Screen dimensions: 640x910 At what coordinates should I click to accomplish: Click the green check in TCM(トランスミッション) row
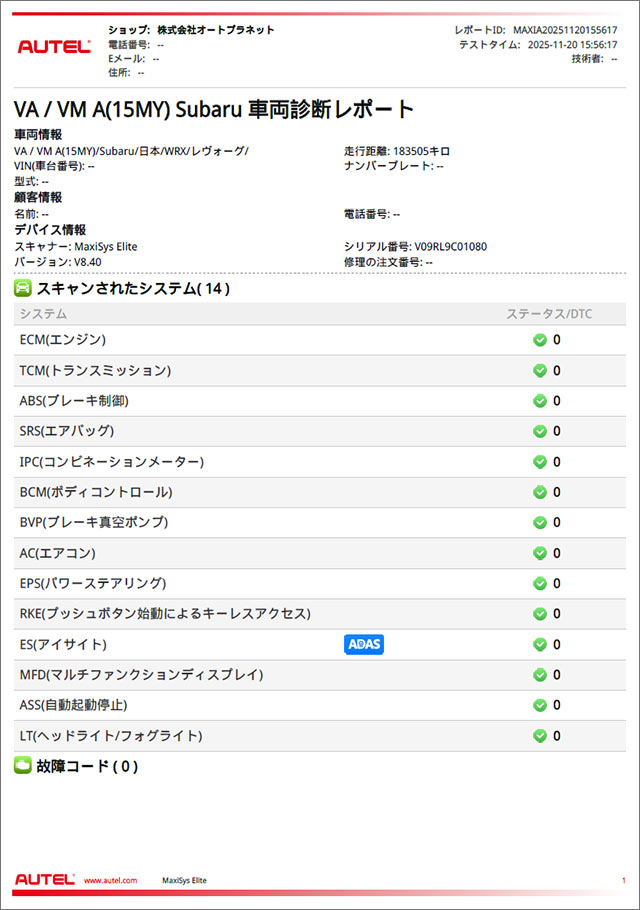click(x=540, y=370)
